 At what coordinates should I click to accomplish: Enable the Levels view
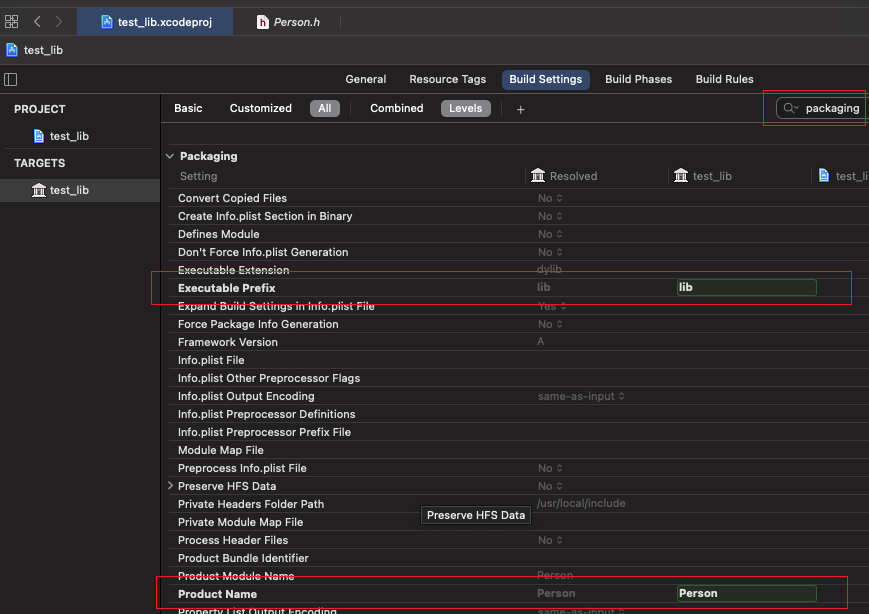tap(465, 108)
